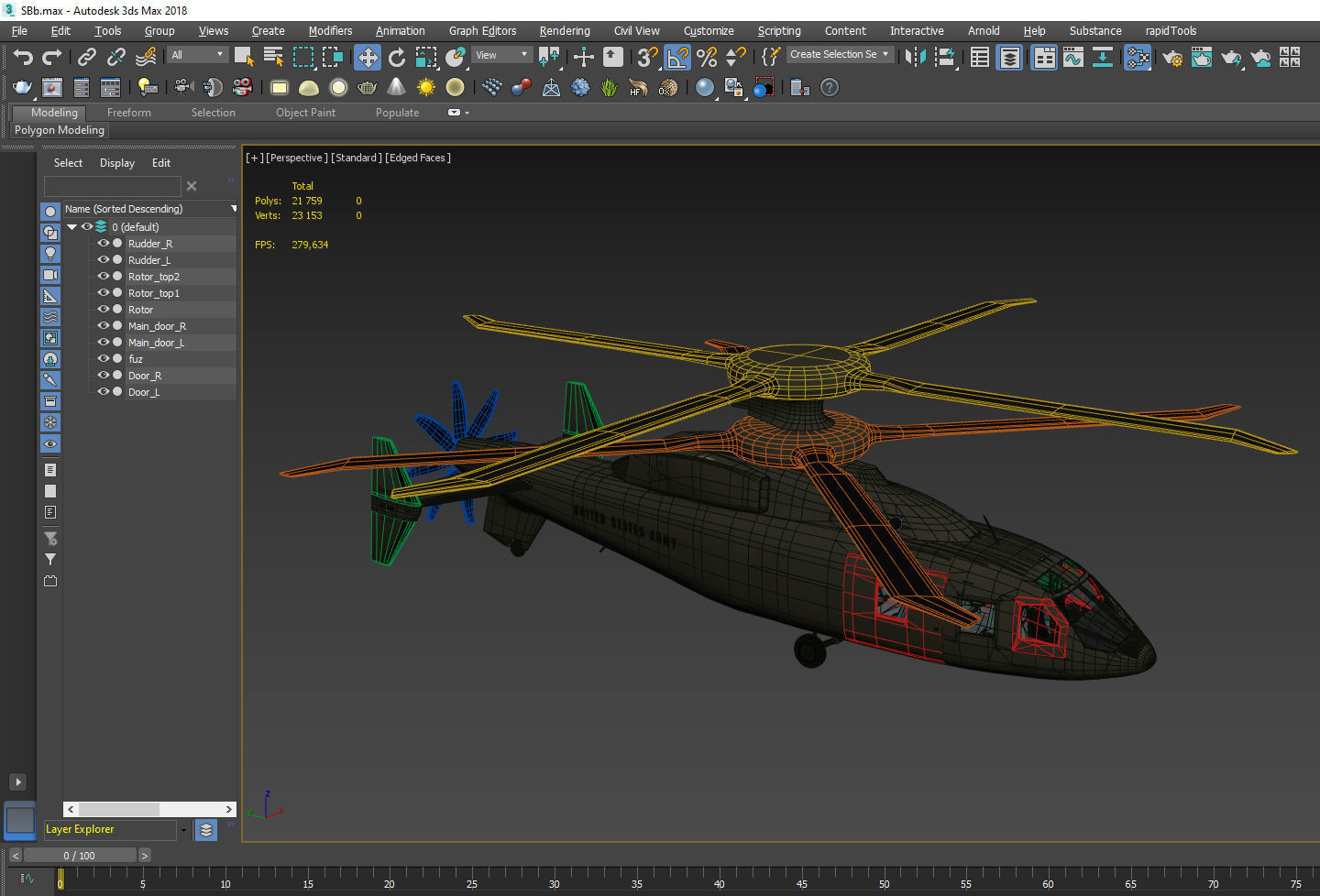This screenshot has width=1320, height=896.
Task: Toggle visibility of the fuz object
Action: (x=103, y=358)
